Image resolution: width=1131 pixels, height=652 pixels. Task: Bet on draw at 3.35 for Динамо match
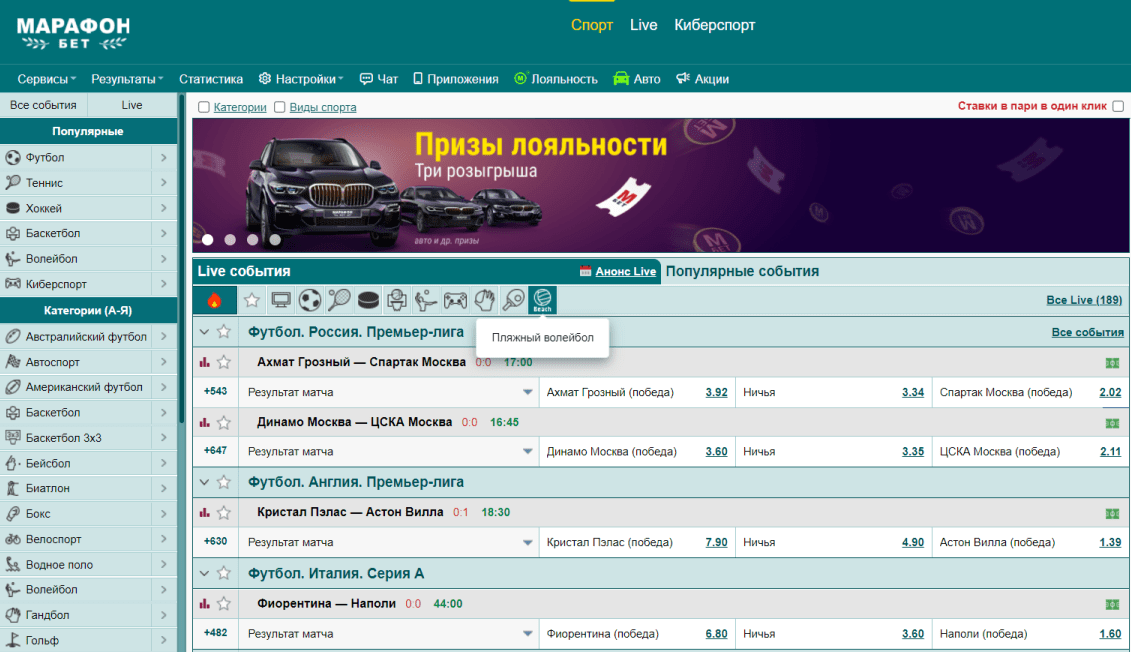click(x=912, y=451)
